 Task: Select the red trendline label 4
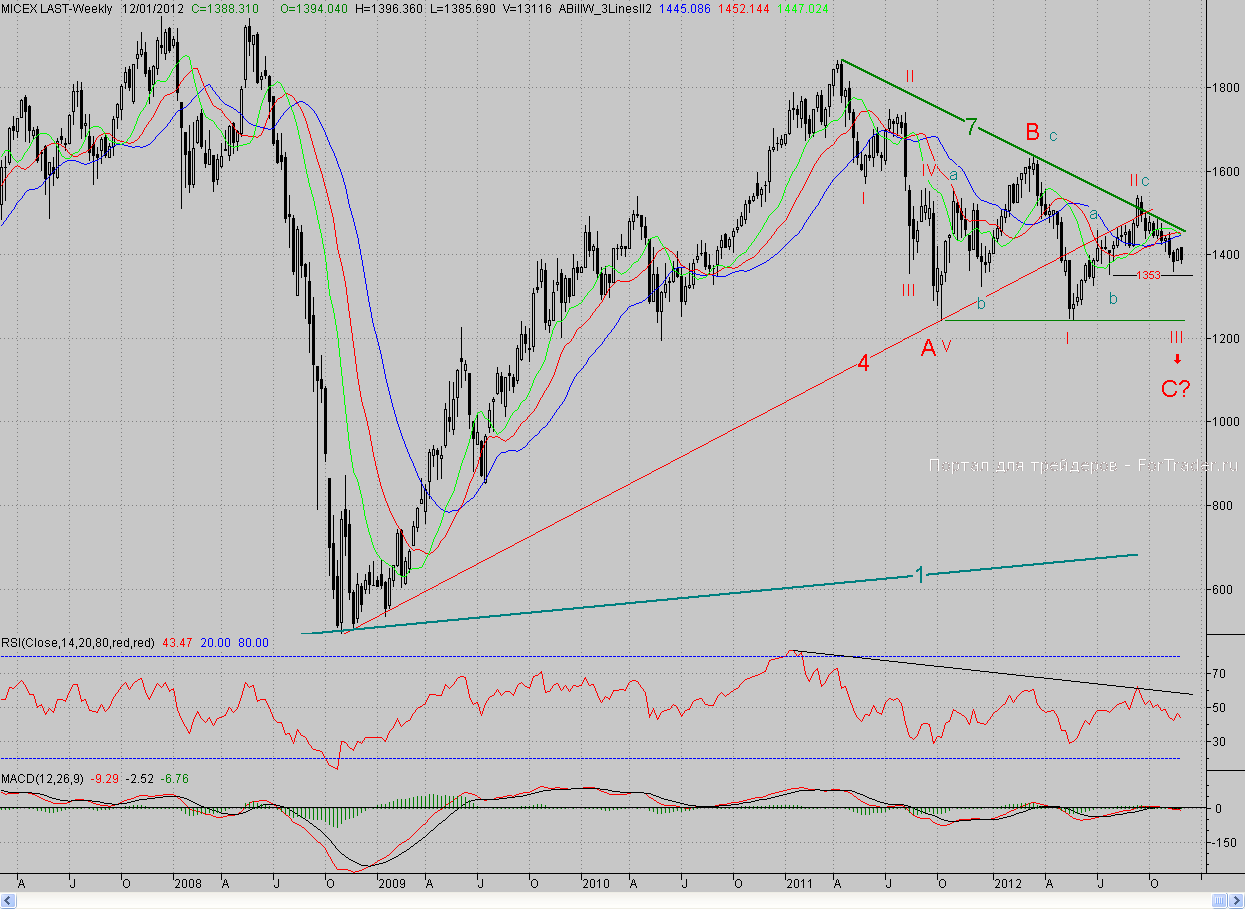tap(863, 364)
